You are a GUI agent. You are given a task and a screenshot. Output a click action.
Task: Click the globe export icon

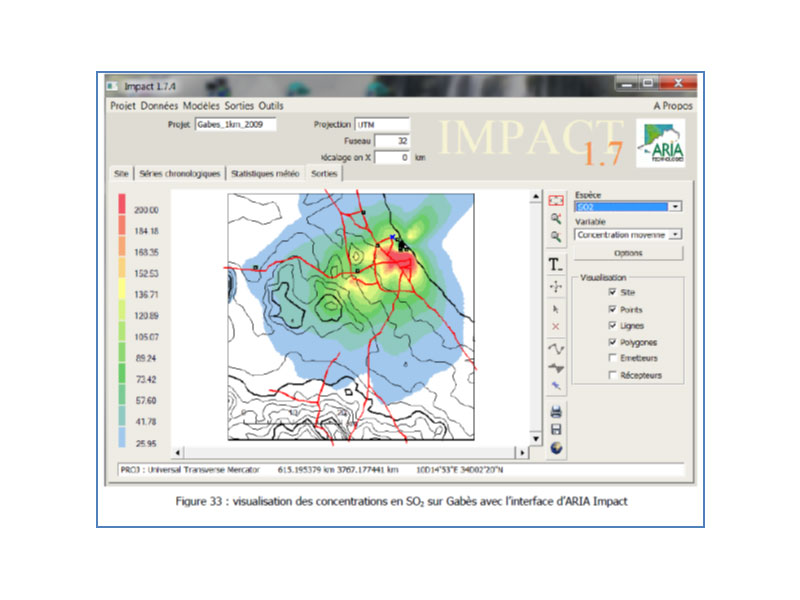point(556,448)
